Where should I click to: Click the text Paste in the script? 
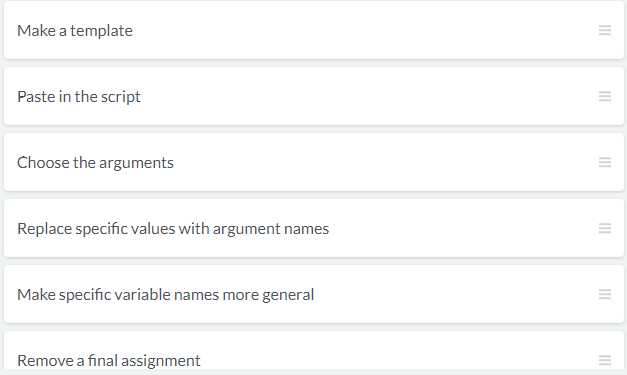79,97
